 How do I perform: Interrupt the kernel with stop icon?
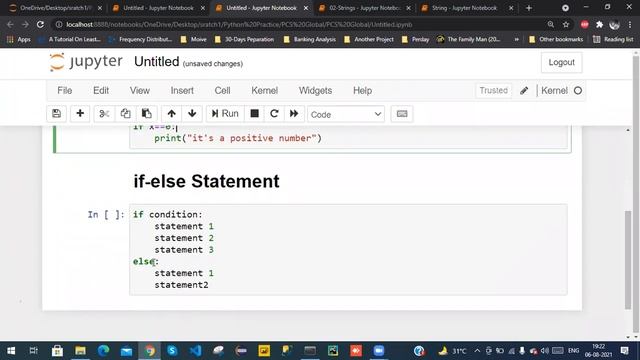click(254, 114)
